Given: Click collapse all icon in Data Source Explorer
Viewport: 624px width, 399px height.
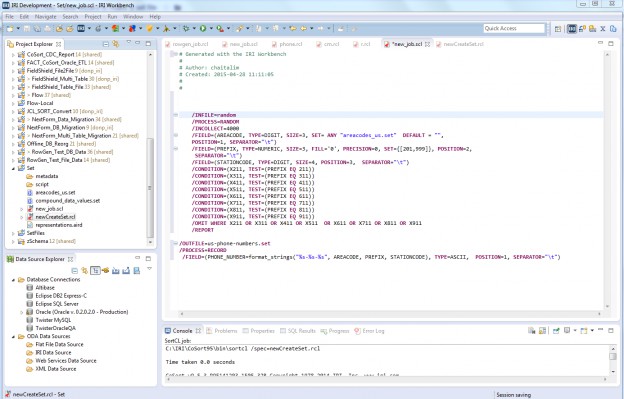Looking at the screenshot, I should point(74,271).
